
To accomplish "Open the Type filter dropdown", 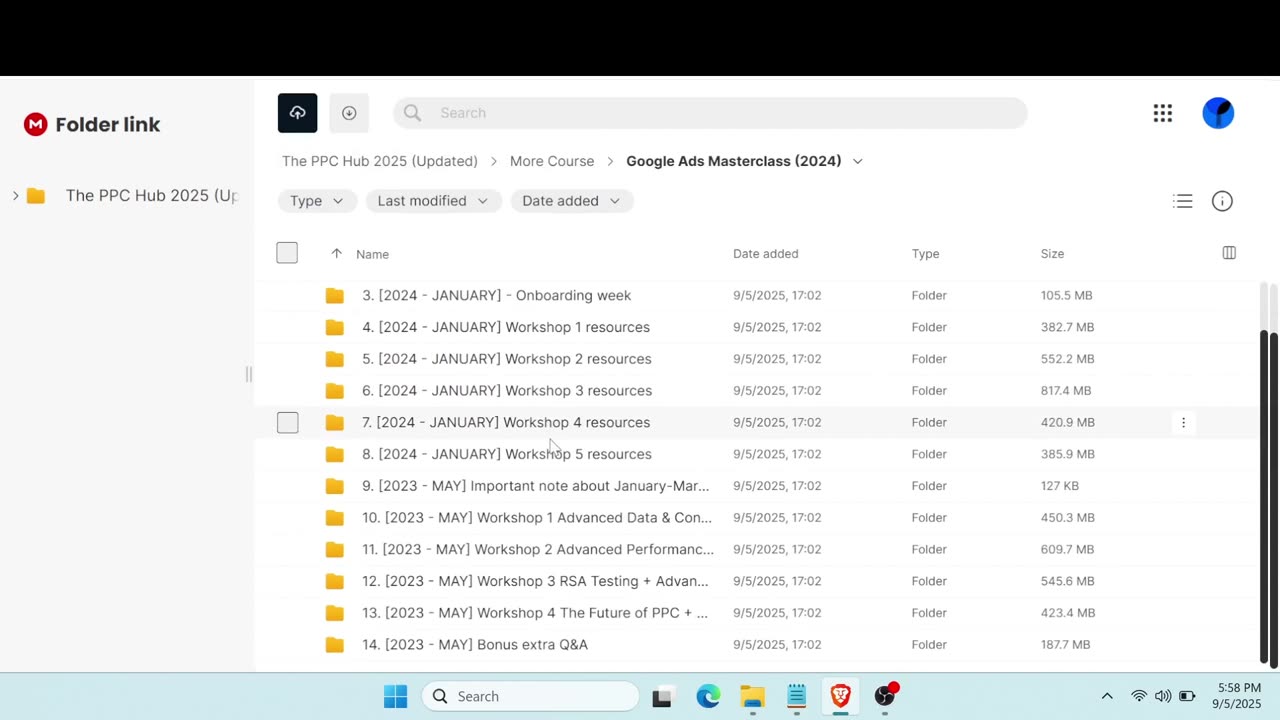I will point(316,201).
